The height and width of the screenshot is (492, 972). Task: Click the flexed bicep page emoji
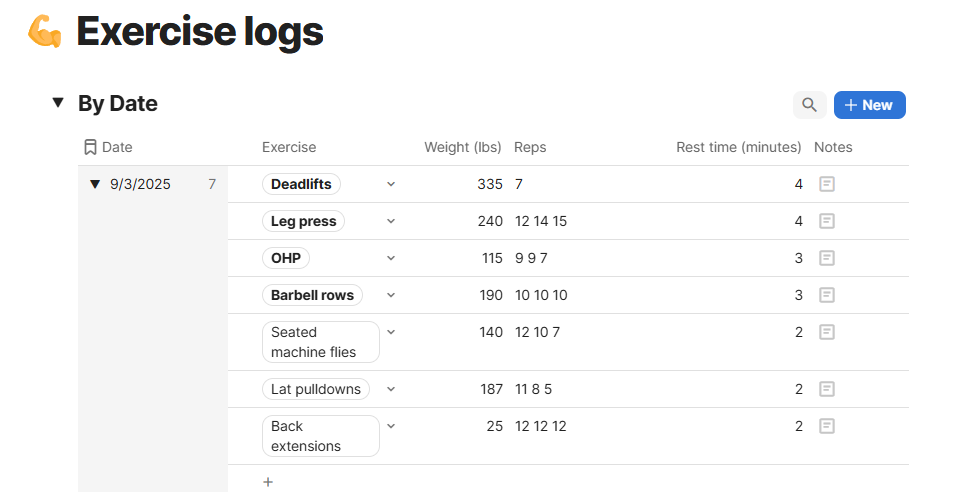coord(45,32)
